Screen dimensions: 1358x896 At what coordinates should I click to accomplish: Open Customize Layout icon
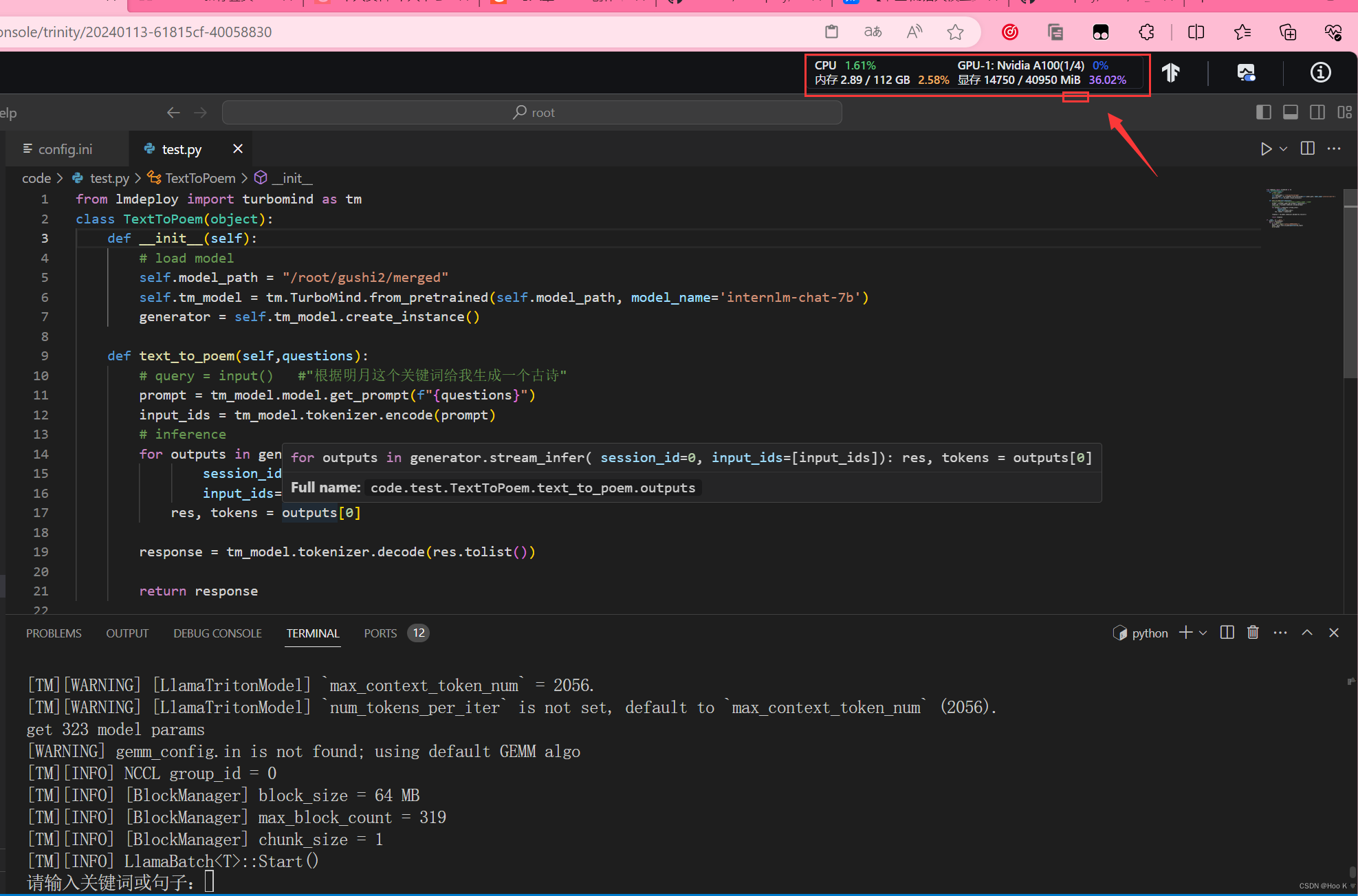pos(1344,112)
